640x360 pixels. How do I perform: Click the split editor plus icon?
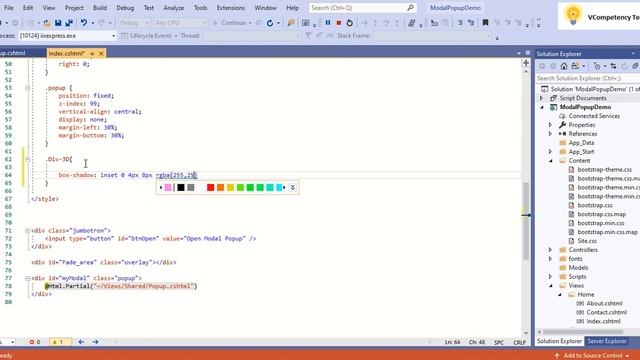(x=526, y=63)
